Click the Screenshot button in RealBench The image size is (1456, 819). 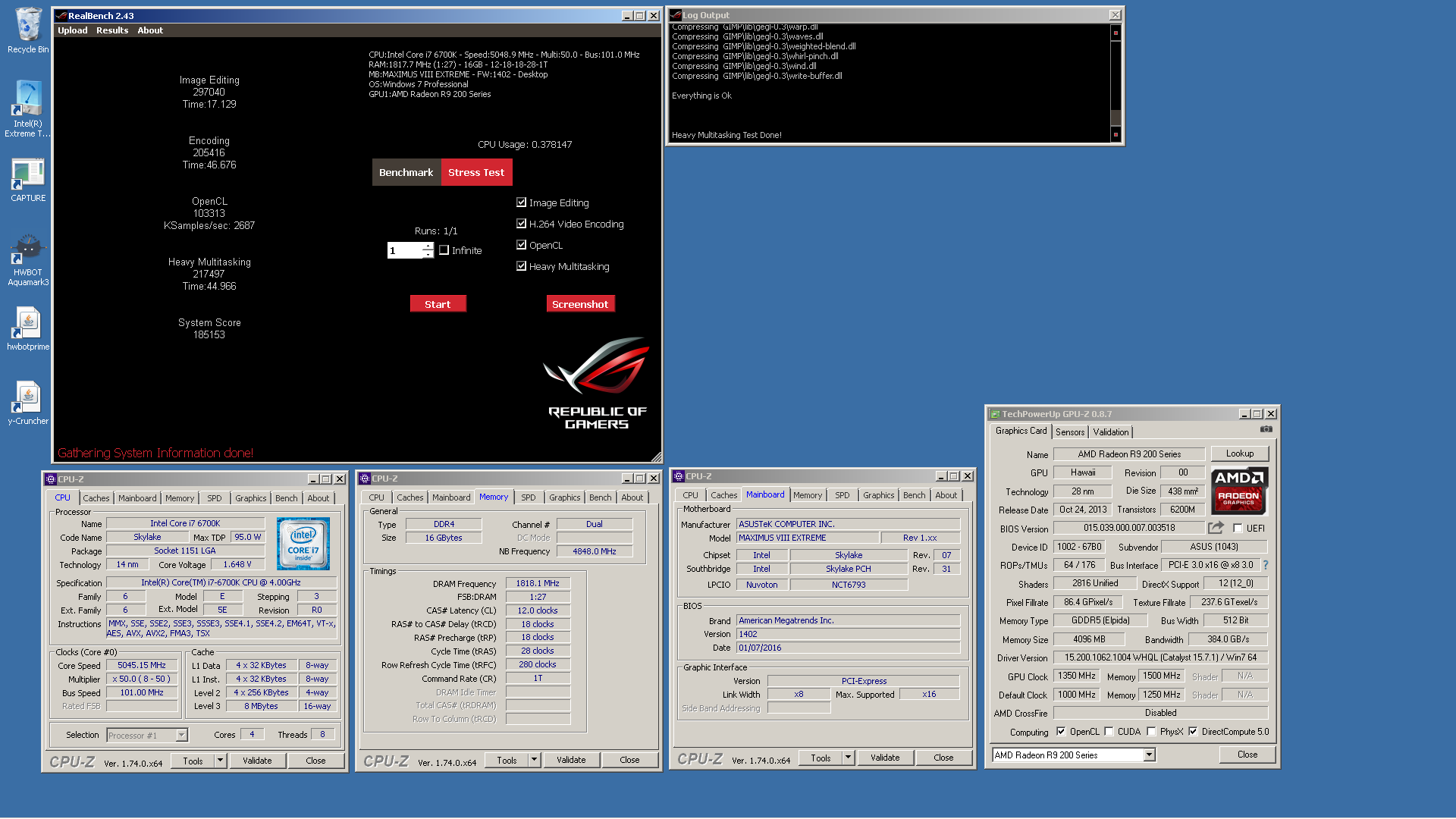(580, 304)
